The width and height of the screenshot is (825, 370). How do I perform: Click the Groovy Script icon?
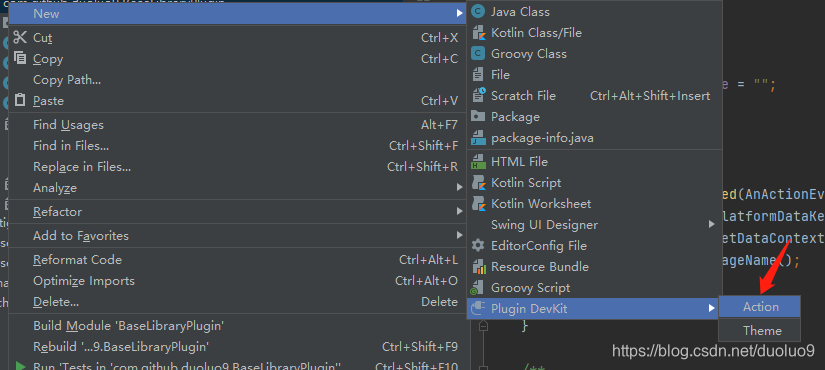478,288
